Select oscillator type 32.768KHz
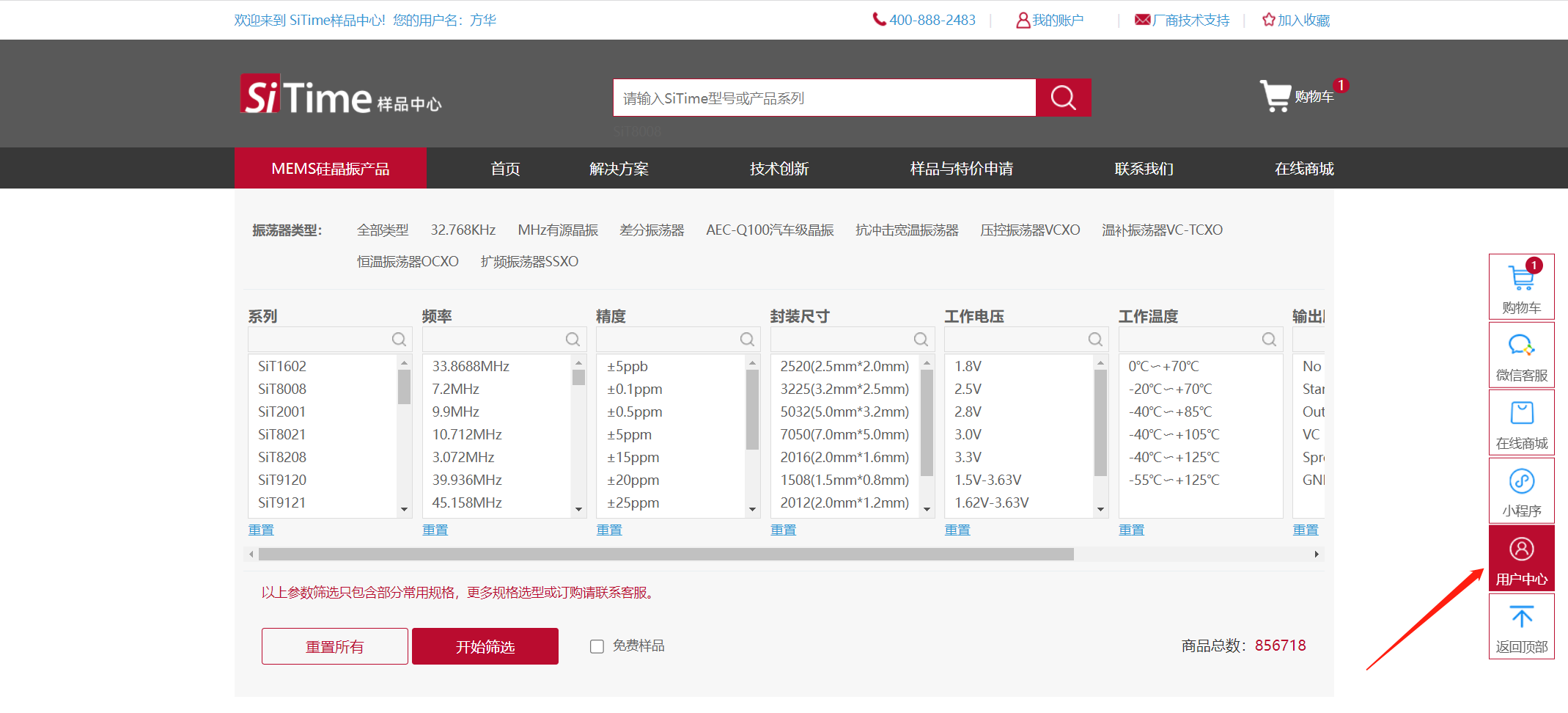1568x713 pixels. click(x=463, y=230)
